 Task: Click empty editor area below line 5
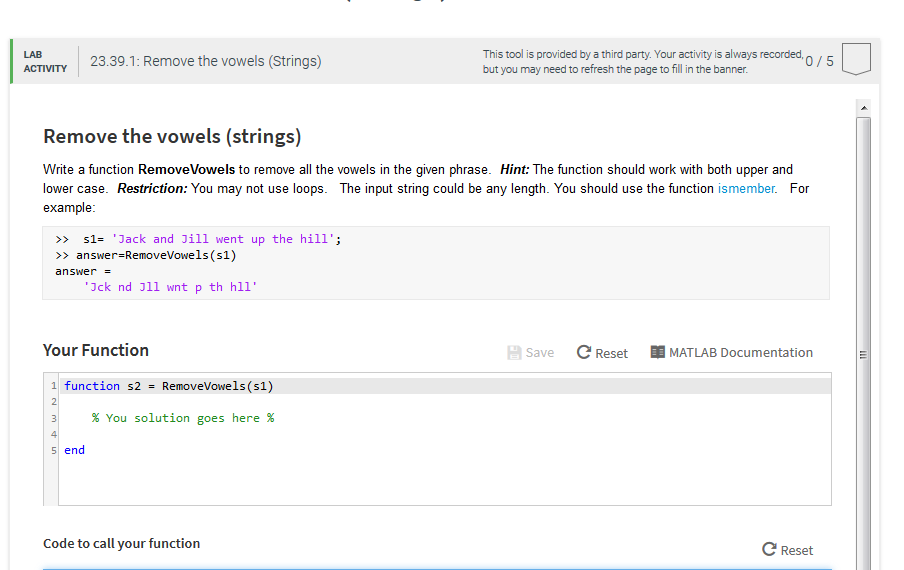[x=444, y=481]
